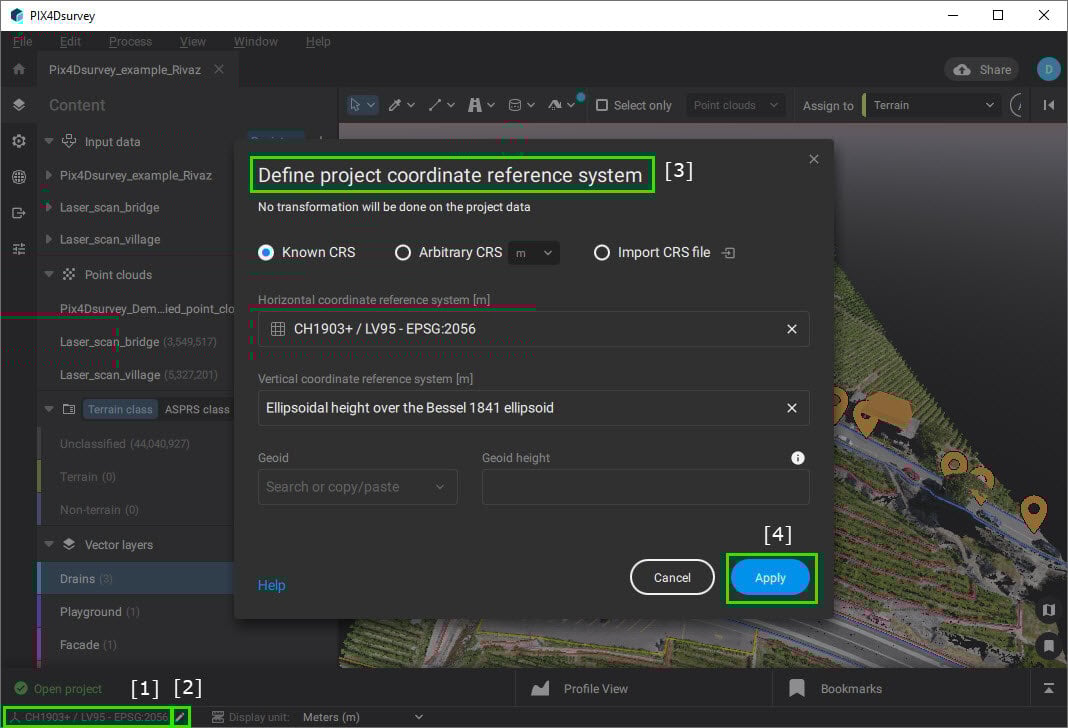Open the Window menu

click(x=255, y=41)
